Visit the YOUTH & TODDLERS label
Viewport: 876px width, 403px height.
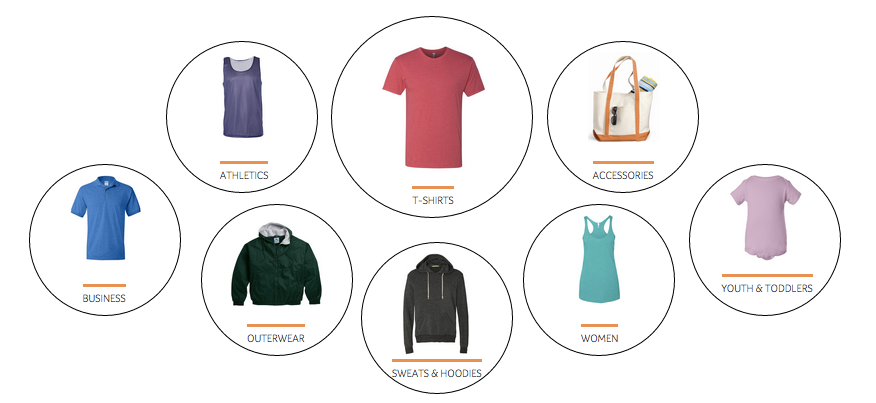766,288
